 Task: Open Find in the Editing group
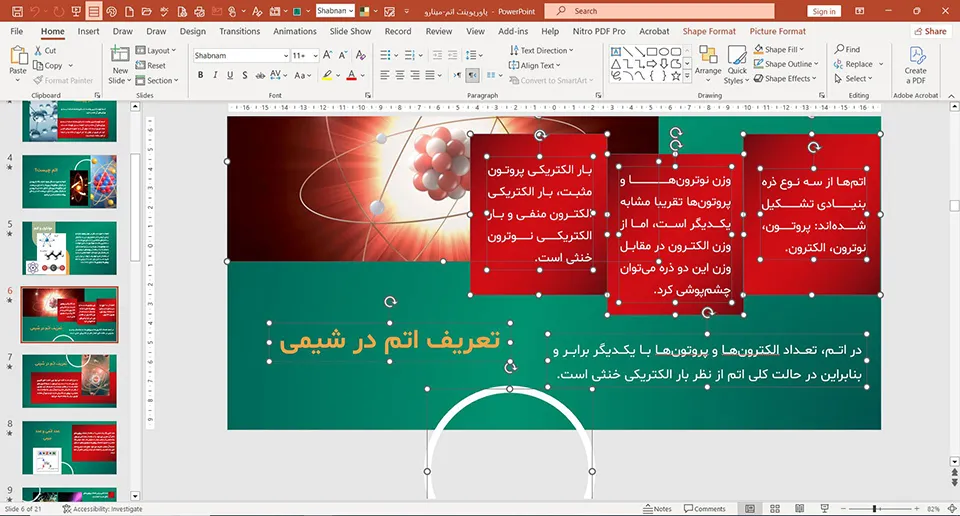click(847, 49)
